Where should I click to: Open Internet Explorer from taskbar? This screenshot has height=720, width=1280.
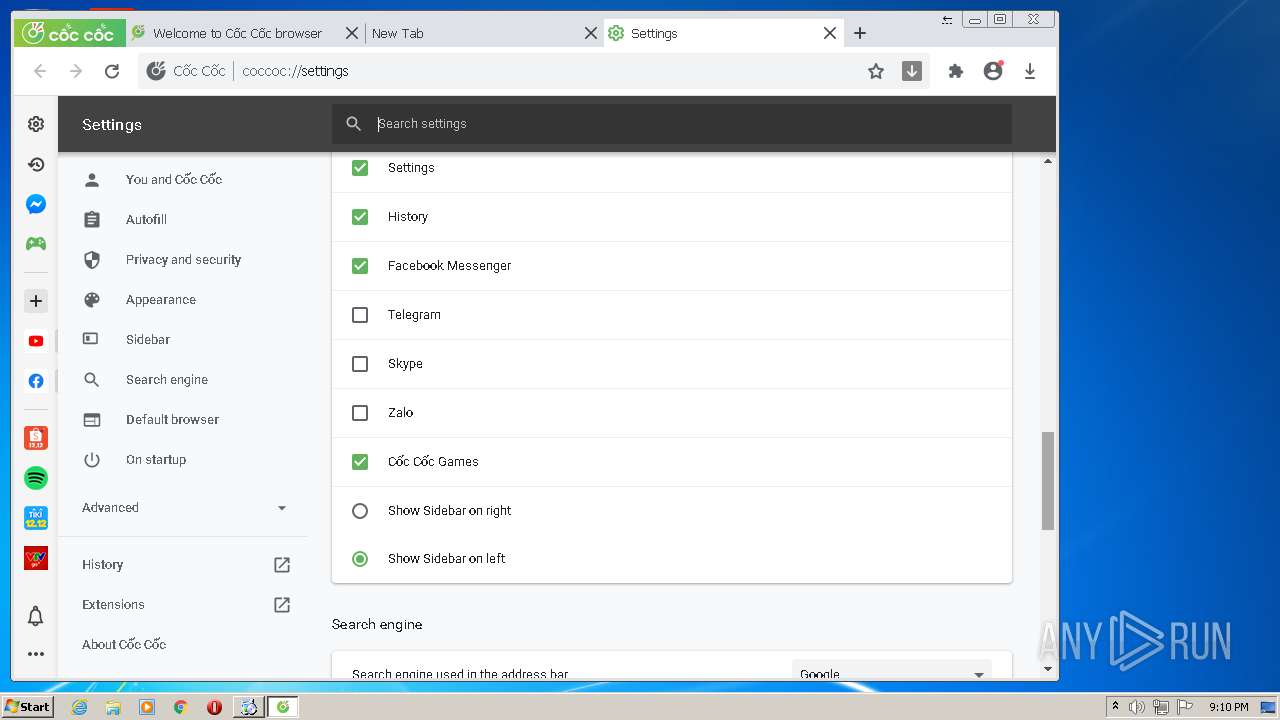tap(79, 707)
